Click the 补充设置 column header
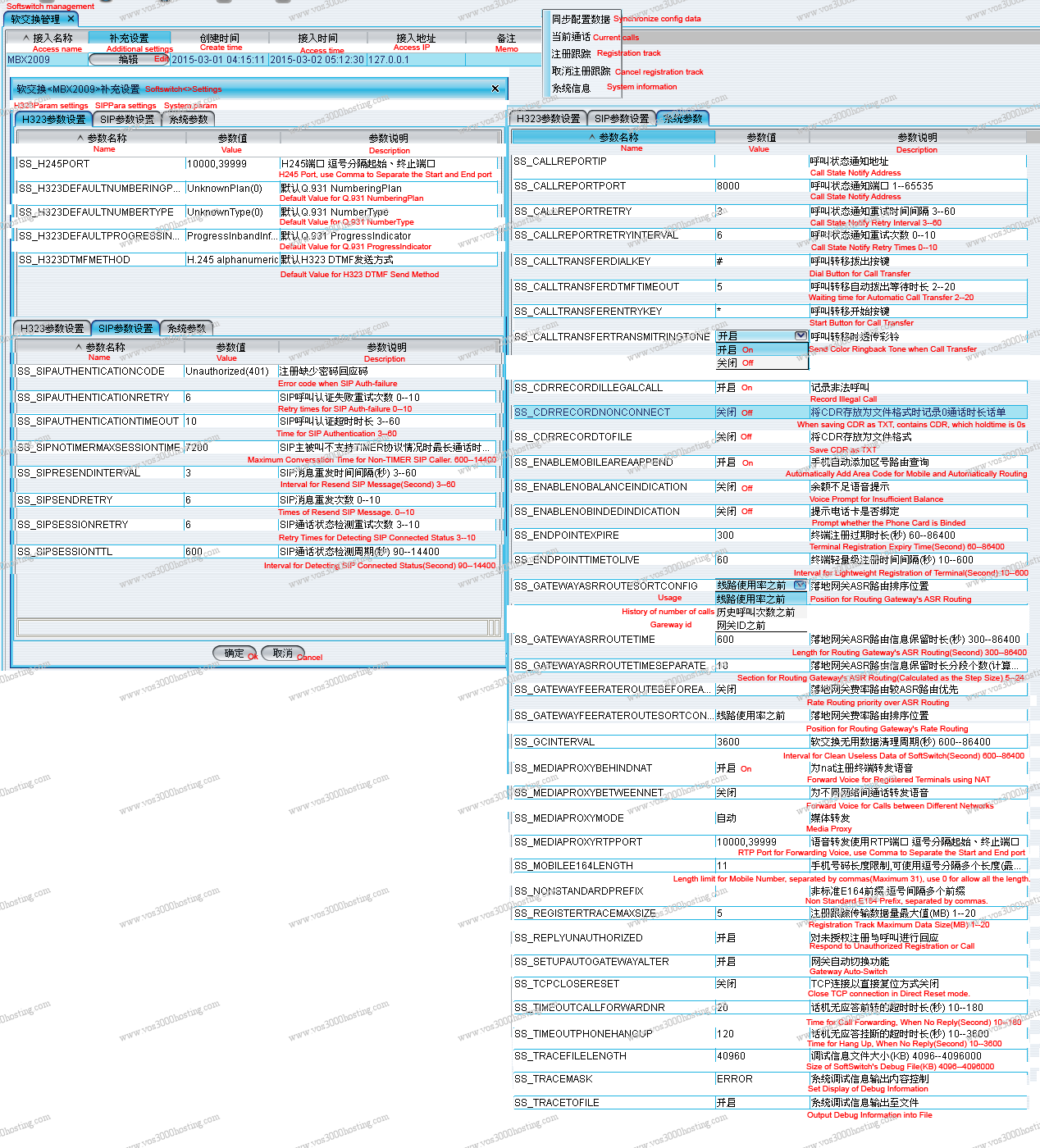1040x1148 pixels. click(x=130, y=38)
